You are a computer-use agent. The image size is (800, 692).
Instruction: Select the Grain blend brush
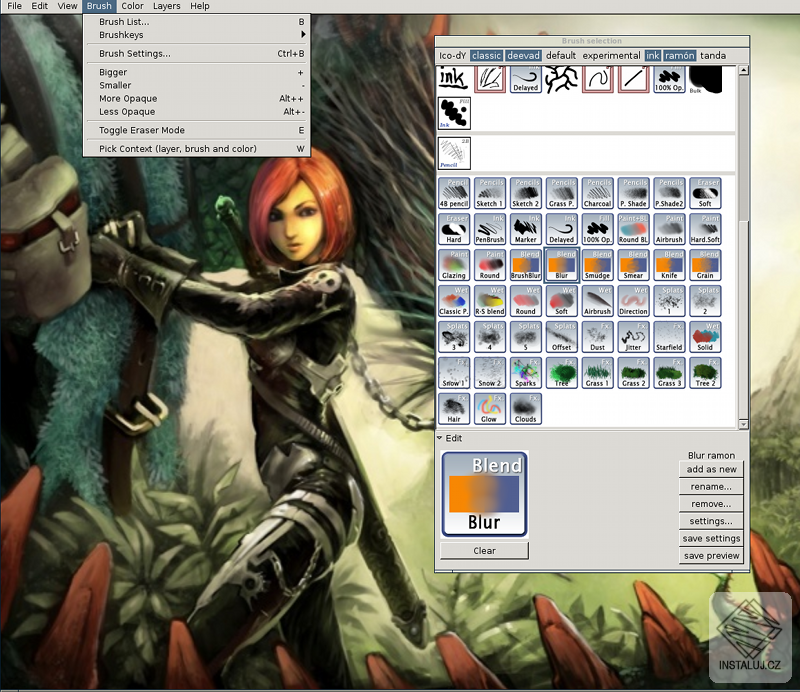pyautogui.click(x=705, y=265)
